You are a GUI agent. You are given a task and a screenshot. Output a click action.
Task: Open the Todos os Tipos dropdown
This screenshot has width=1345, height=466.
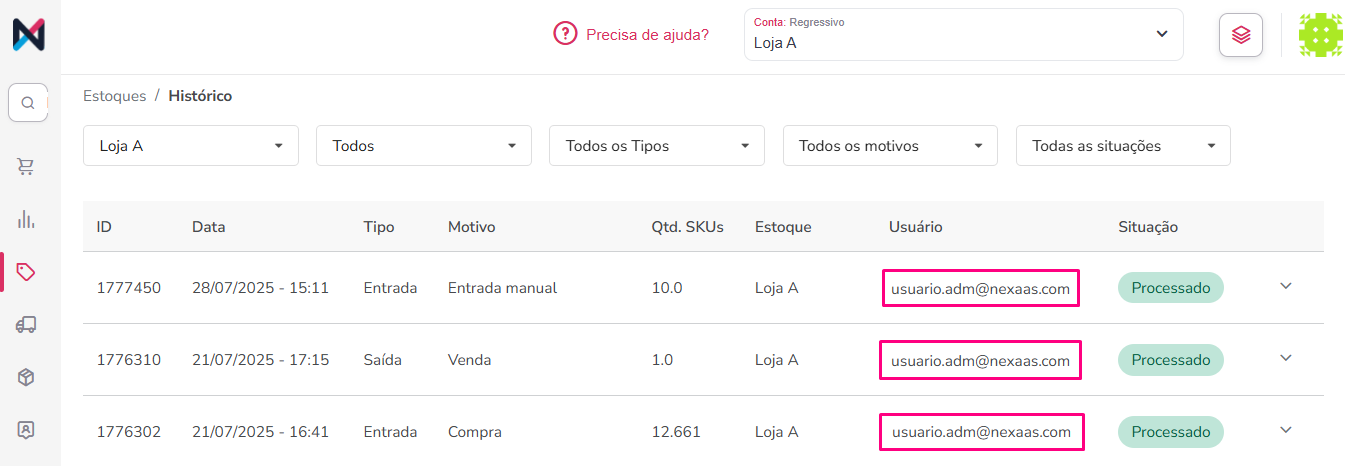657,146
